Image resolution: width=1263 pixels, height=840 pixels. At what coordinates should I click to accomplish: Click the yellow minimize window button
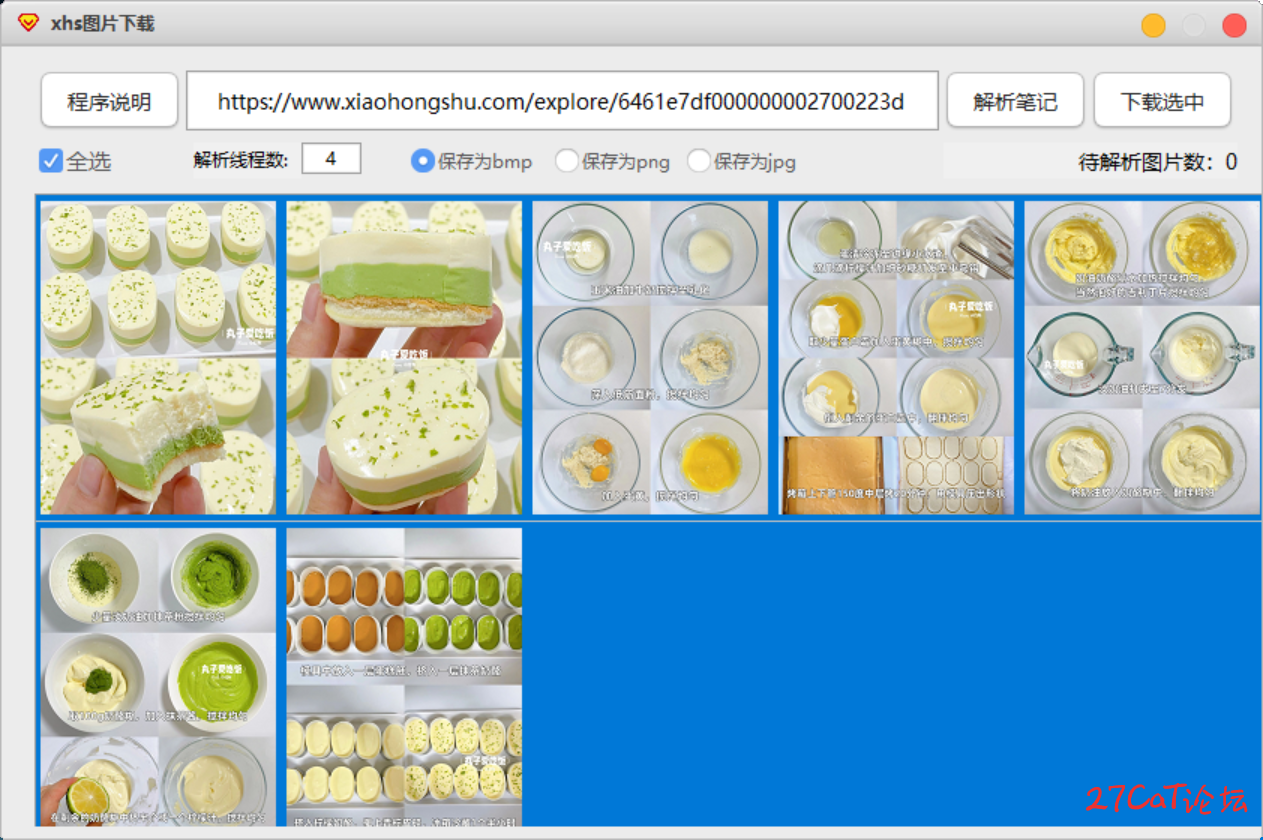tap(1154, 26)
